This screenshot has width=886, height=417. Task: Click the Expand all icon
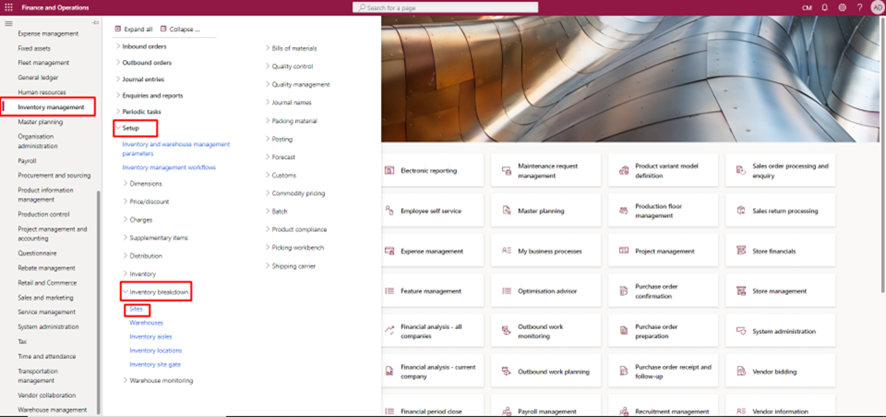click(118, 28)
